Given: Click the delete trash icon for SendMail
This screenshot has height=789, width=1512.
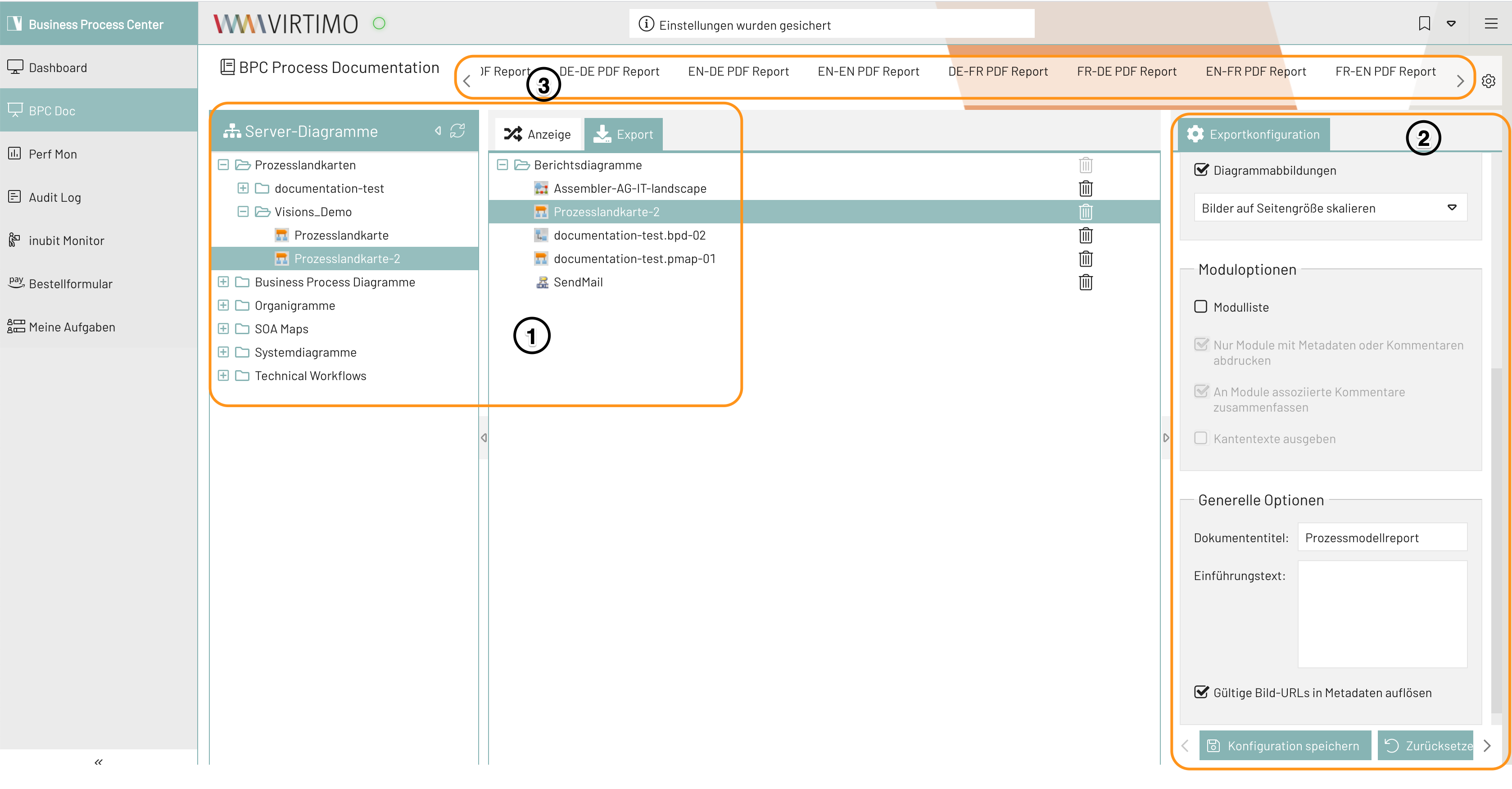Looking at the screenshot, I should click(x=1086, y=282).
